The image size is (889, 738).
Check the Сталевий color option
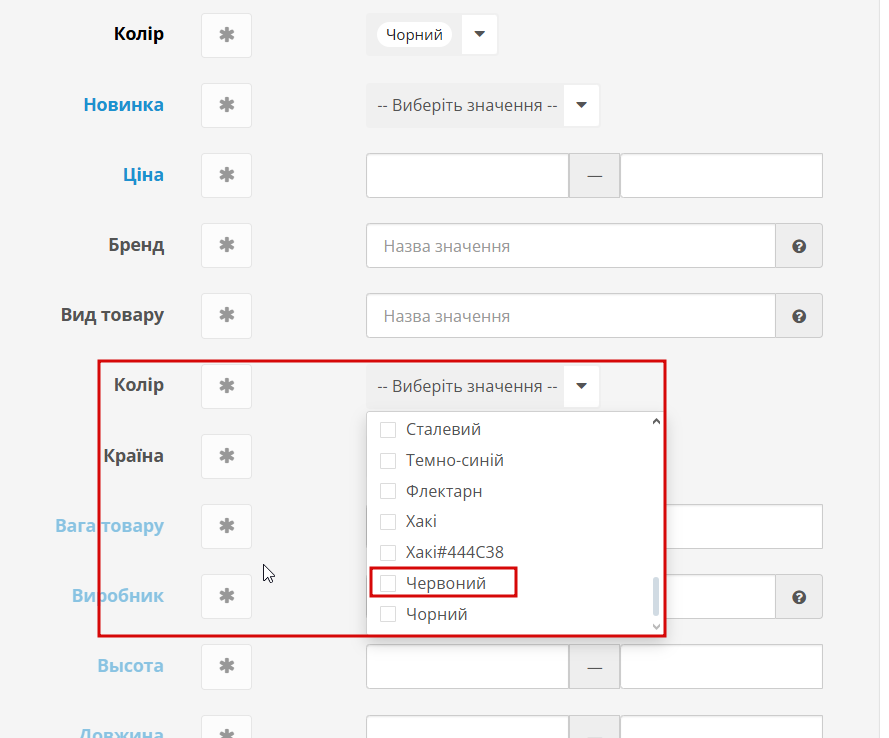coord(388,430)
